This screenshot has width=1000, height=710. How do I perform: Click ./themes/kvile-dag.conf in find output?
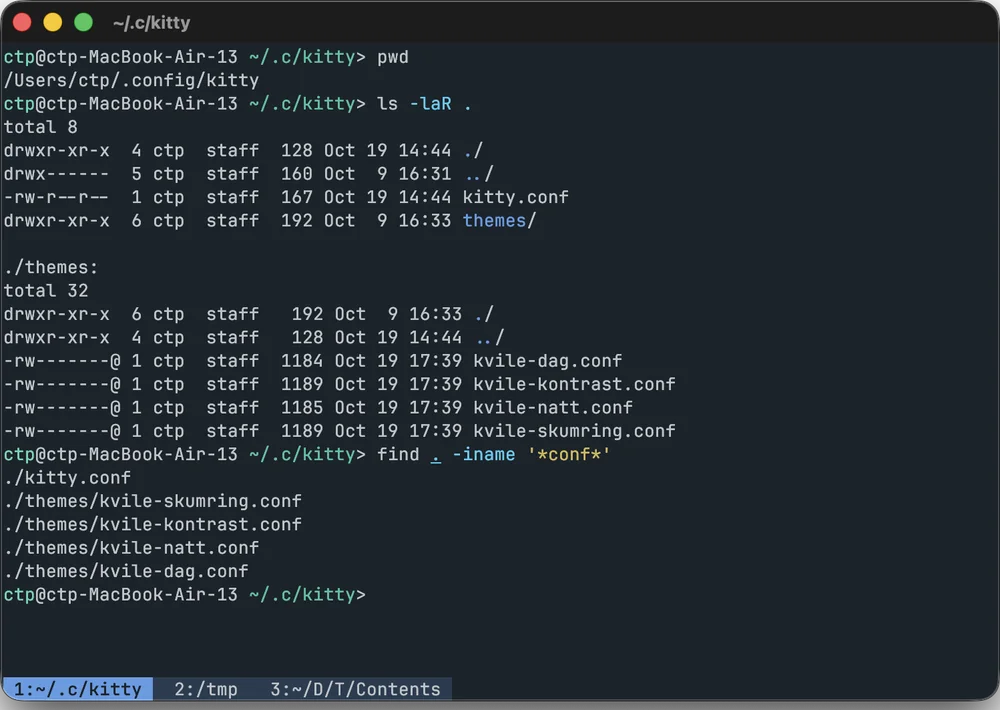[126, 572]
